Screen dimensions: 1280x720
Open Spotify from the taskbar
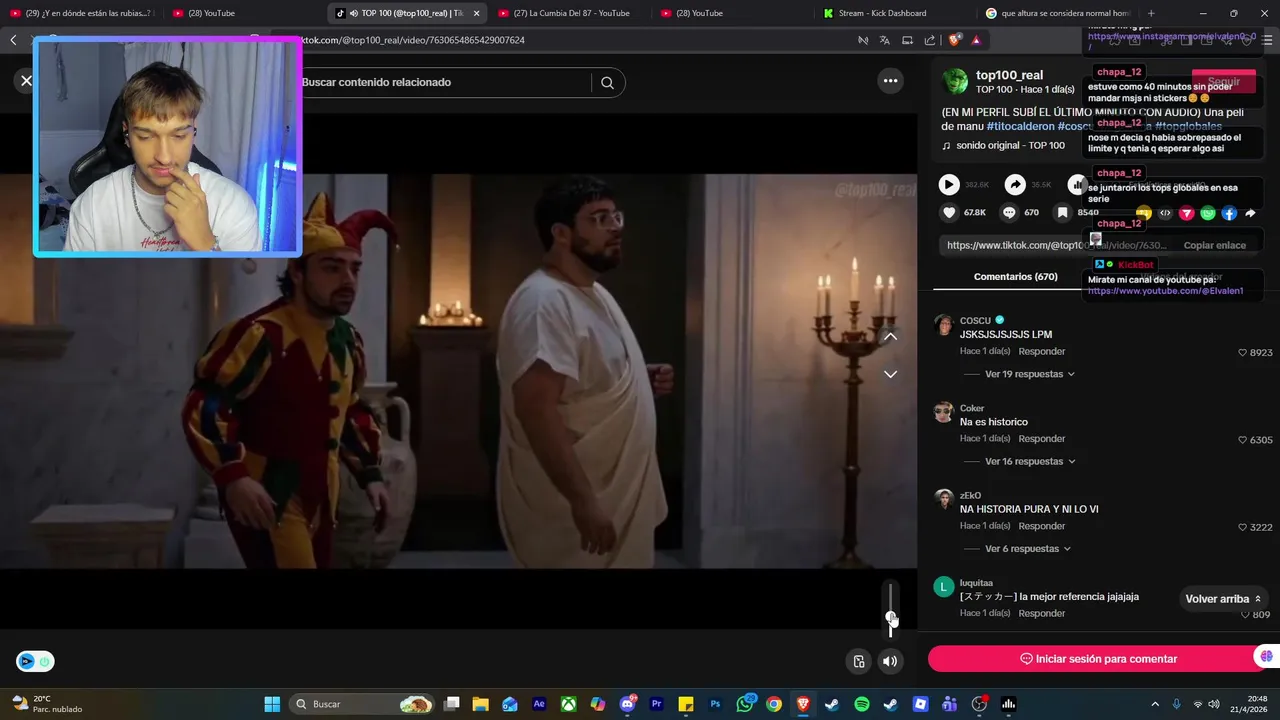(x=862, y=704)
